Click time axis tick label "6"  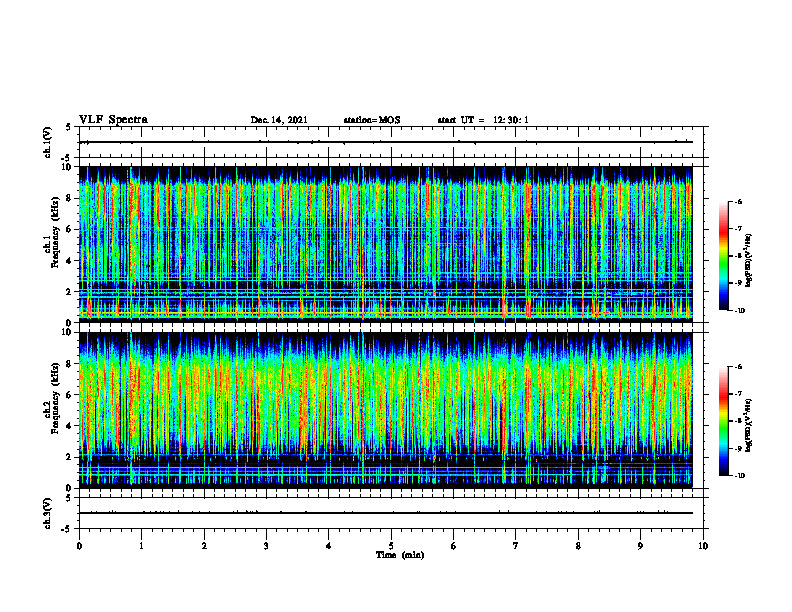point(454,546)
